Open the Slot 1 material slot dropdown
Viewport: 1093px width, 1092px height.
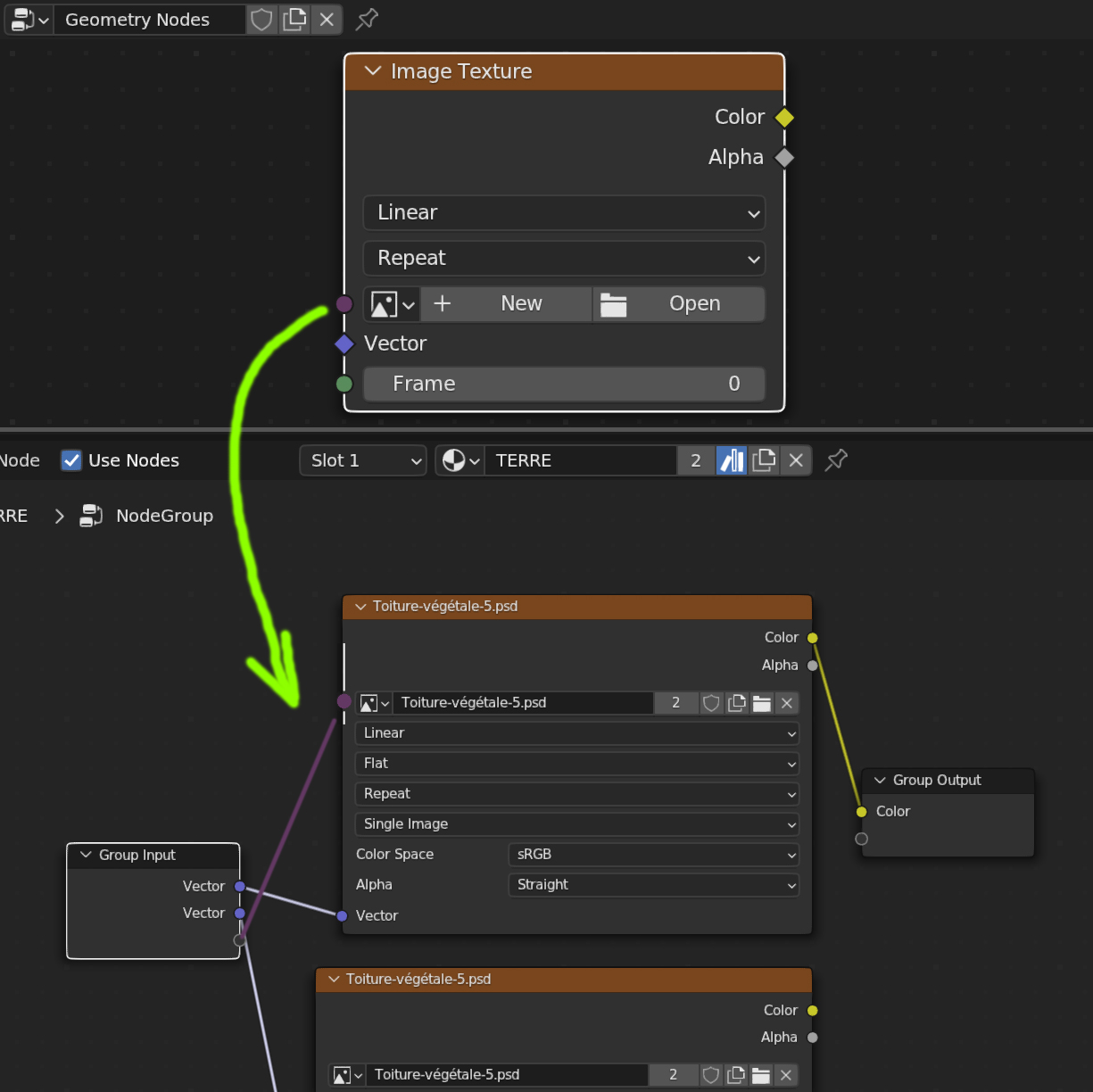coord(363,460)
